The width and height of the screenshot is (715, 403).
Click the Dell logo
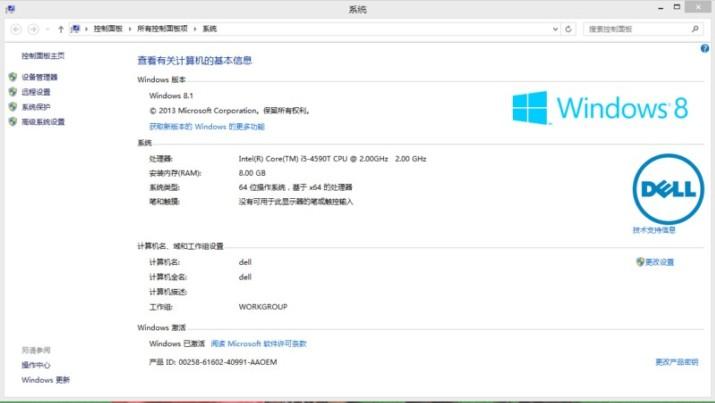668,189
